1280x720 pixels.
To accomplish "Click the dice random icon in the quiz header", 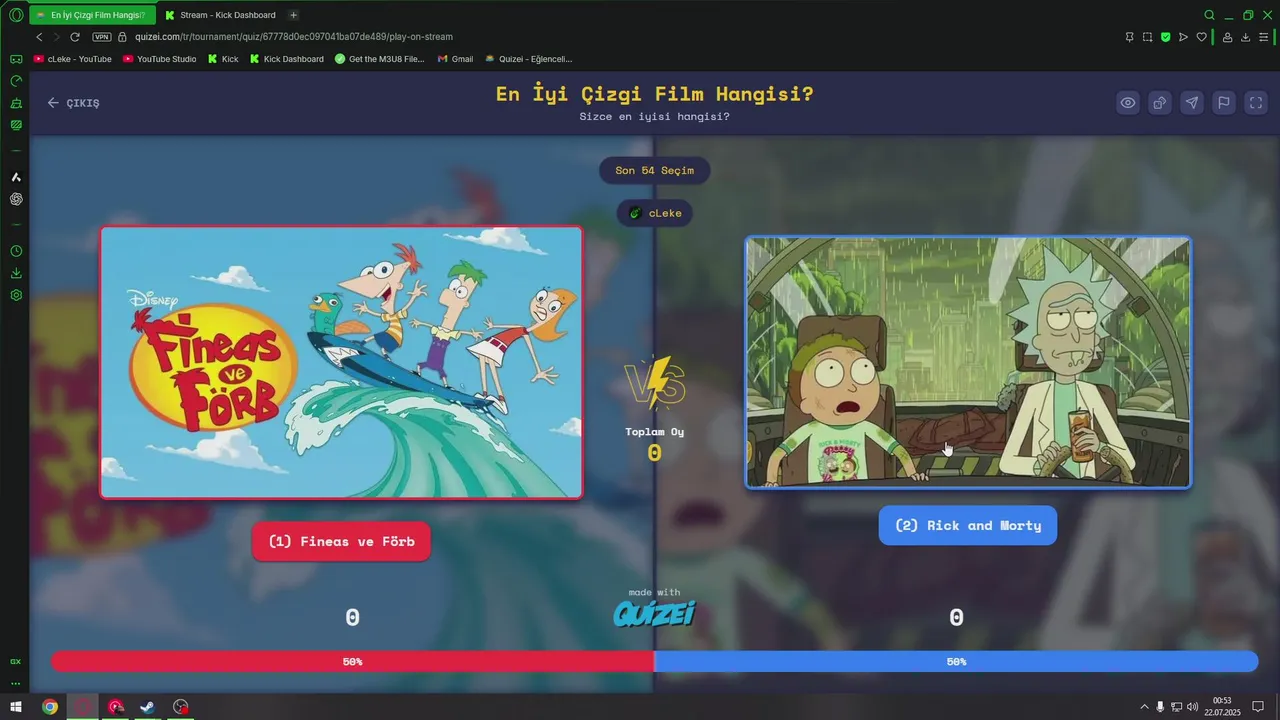I will [x=1160, y=102].
